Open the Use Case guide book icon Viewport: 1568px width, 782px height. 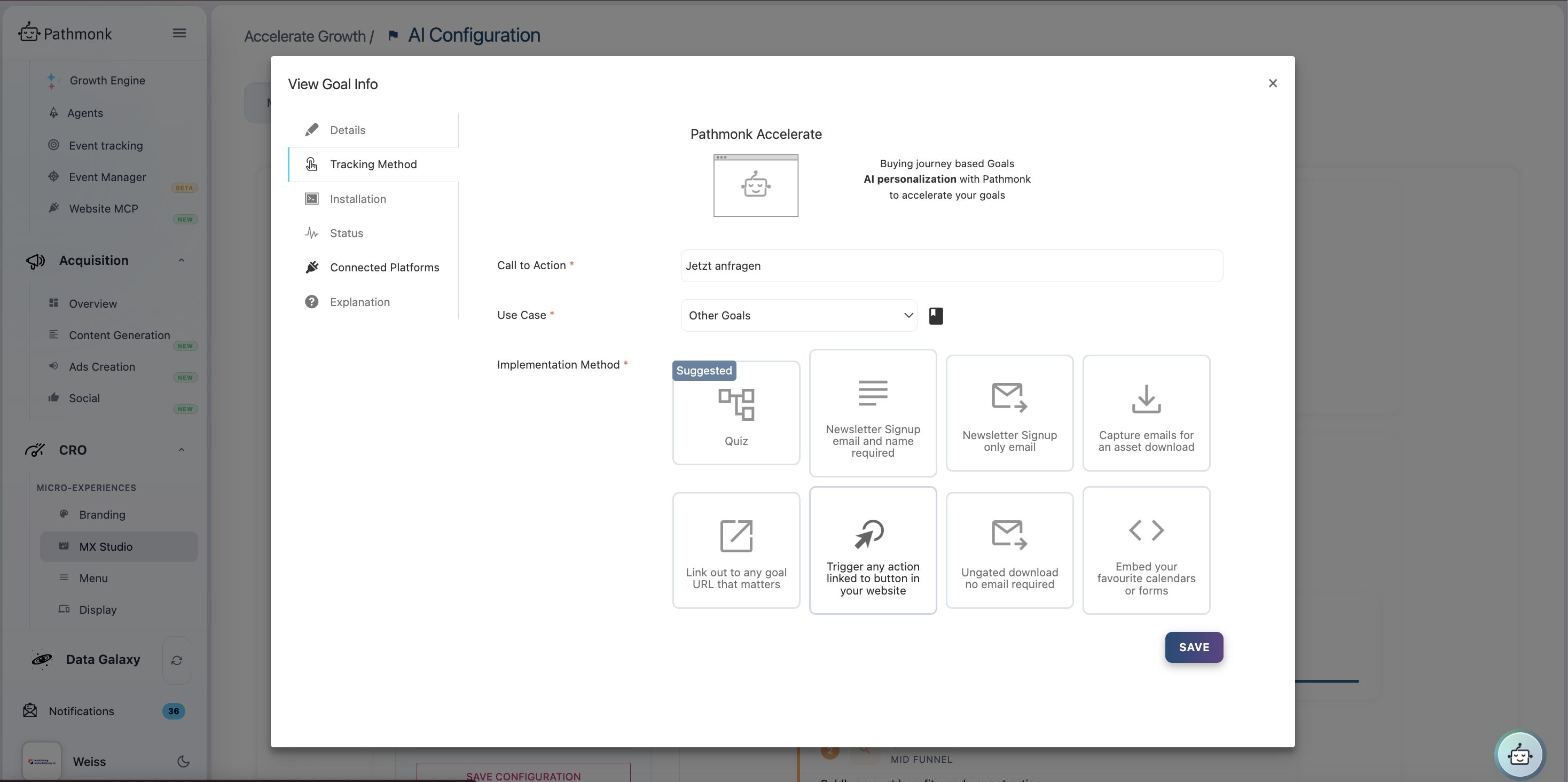pyautogui.click(x=936, y=316)
